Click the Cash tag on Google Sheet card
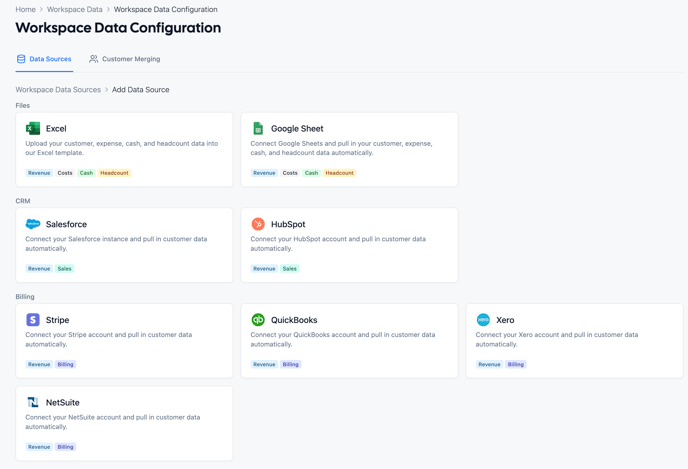Image resolution: width=688 pixels, height=469 pixels. tap(311, 173)
